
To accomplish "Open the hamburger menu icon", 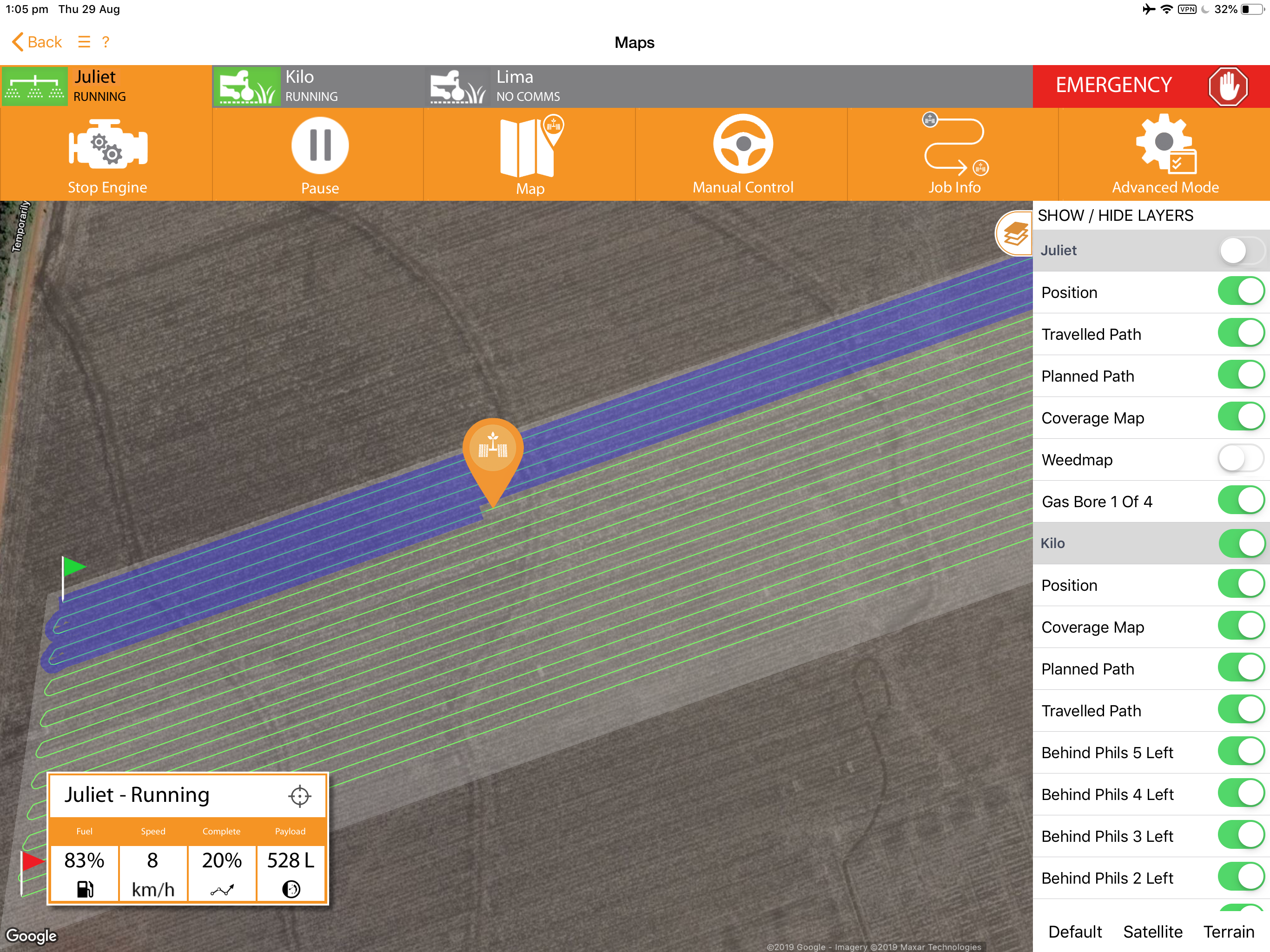I will 85,42.
